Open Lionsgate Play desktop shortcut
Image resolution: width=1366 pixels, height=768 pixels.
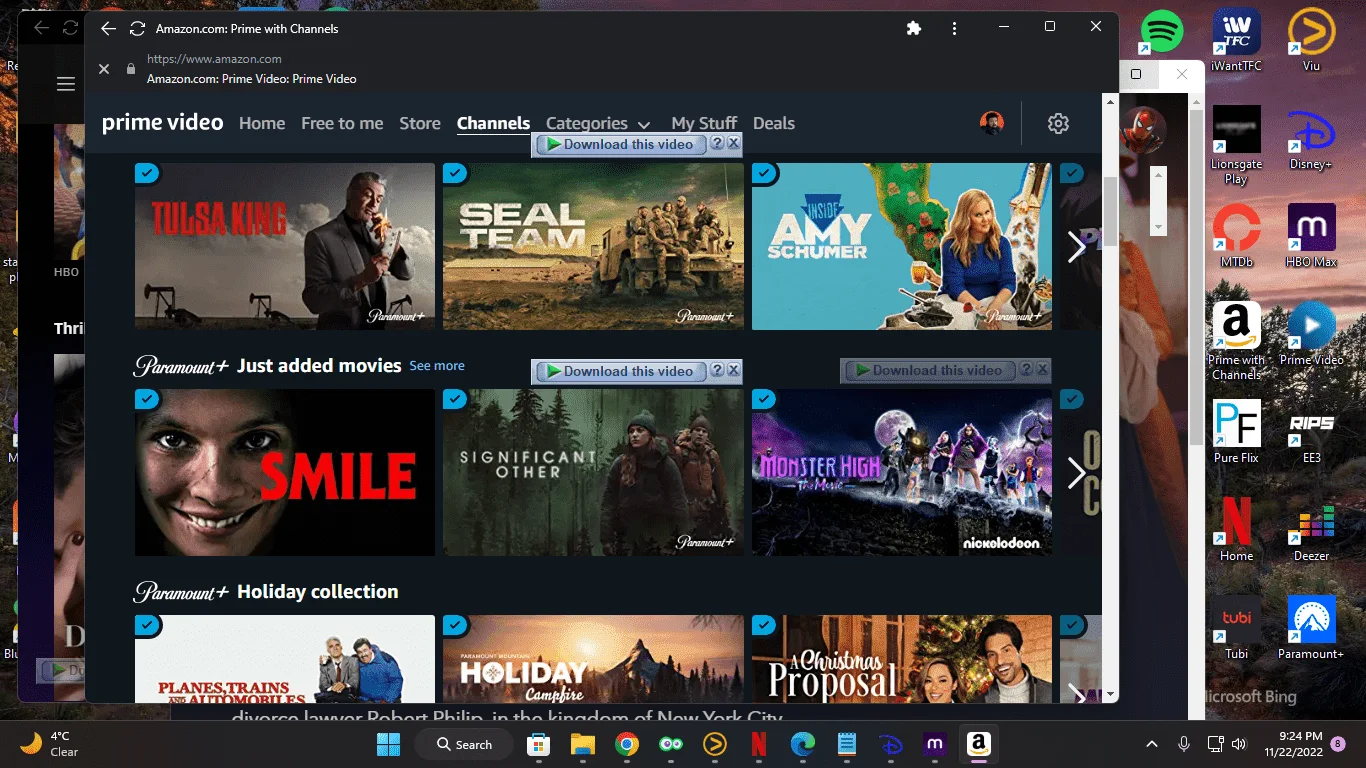coord(1236,145)
